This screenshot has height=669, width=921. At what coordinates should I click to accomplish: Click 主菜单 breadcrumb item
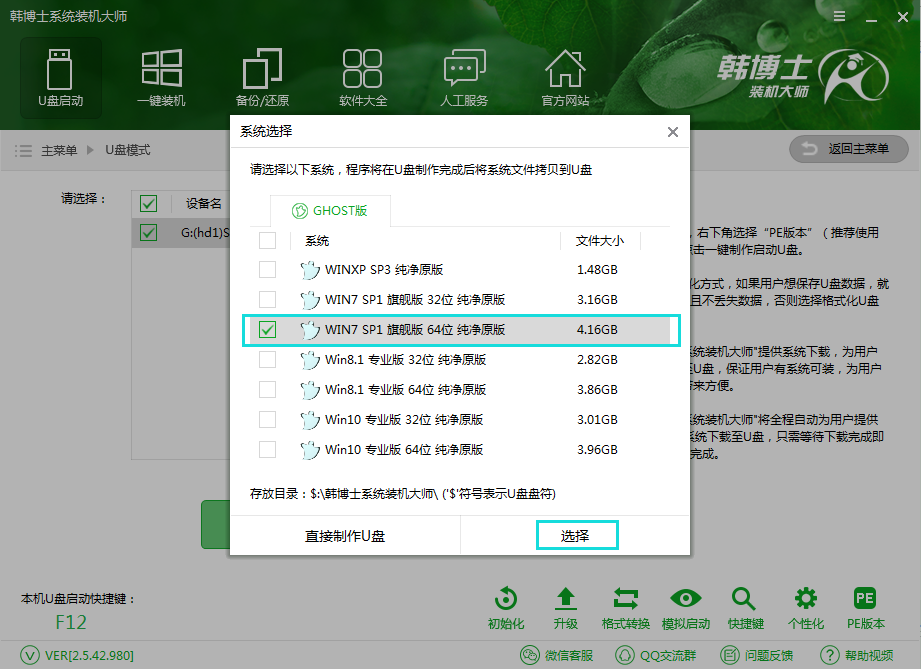[58, 150]
